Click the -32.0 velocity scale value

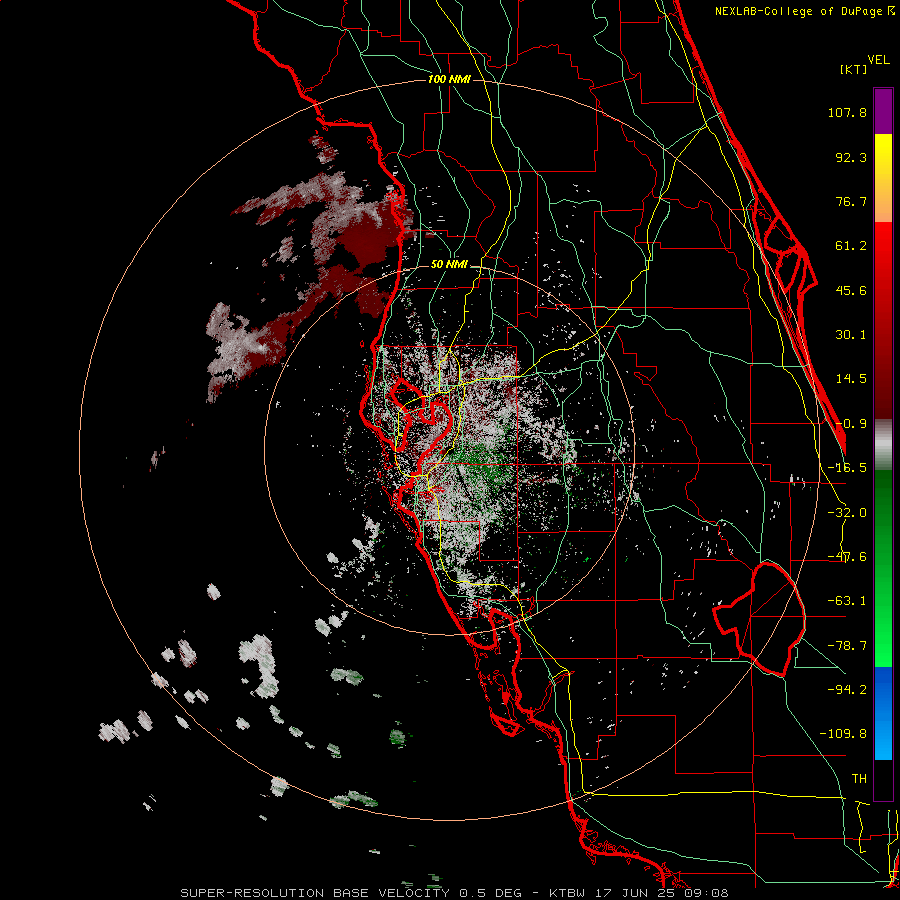click(847, 513)
